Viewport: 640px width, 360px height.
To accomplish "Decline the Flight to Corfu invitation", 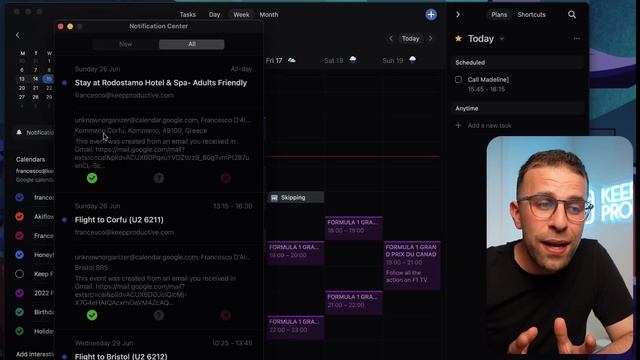I will tap(226, 315).
